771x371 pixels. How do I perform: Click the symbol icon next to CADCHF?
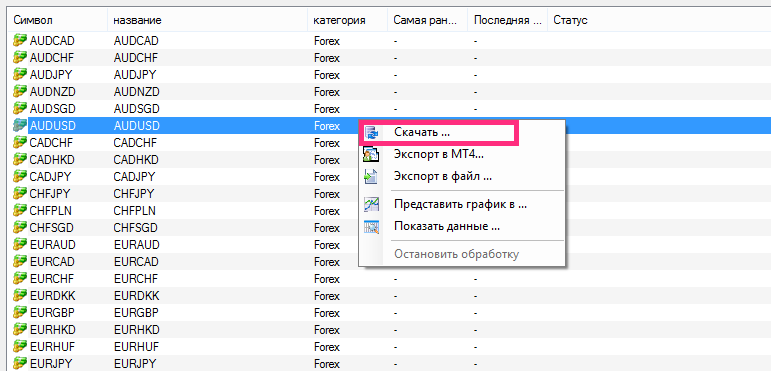[20, 143]
